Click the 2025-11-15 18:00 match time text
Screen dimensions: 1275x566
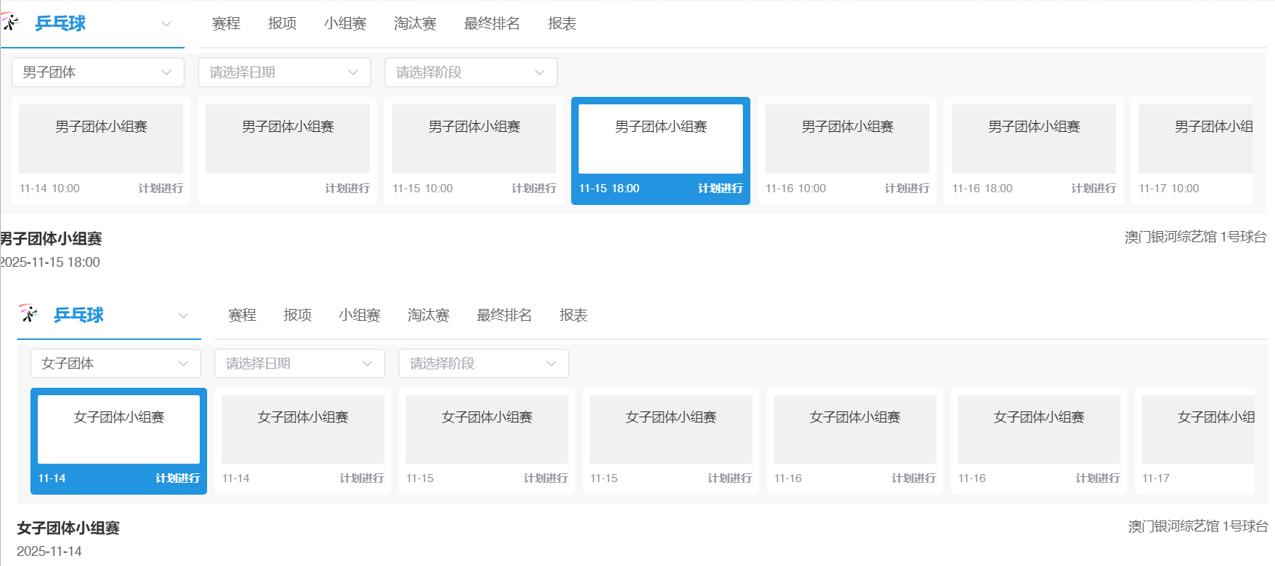point(50,262)
